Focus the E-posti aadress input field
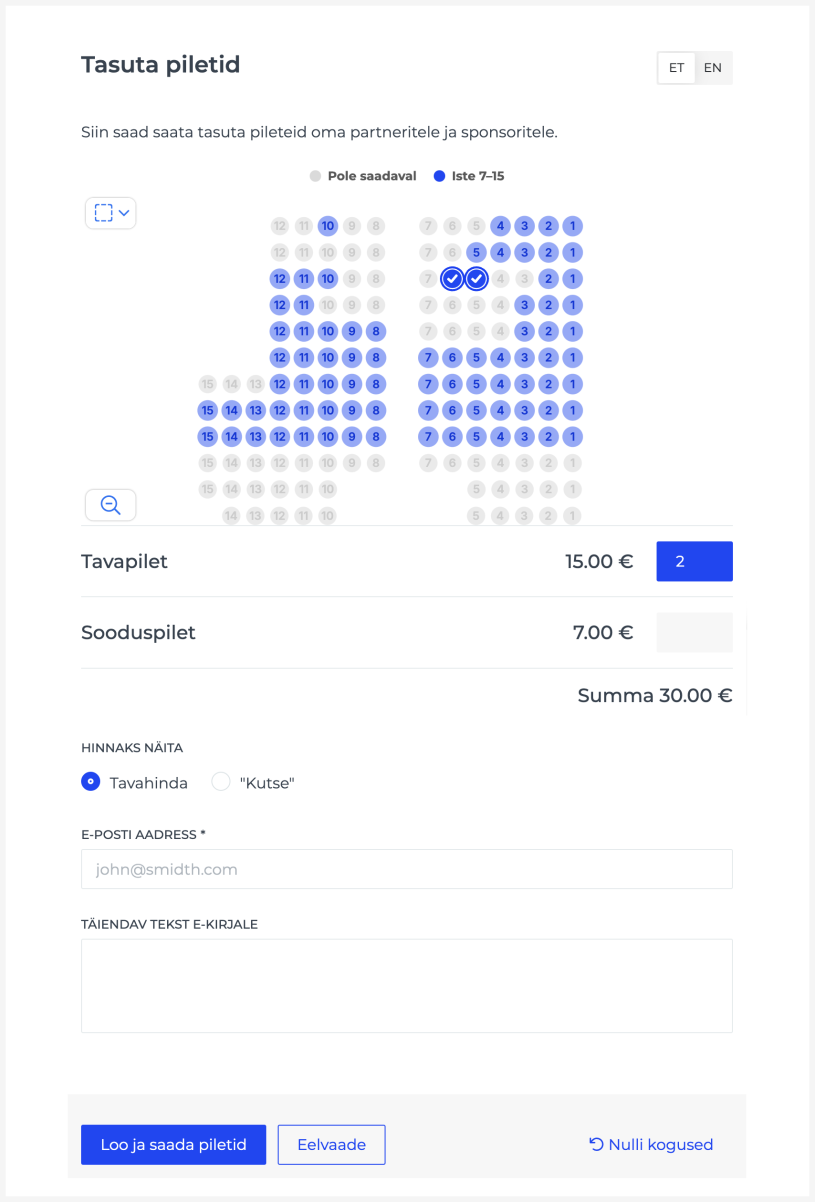The image size is (815, 1202). point(407,869)
